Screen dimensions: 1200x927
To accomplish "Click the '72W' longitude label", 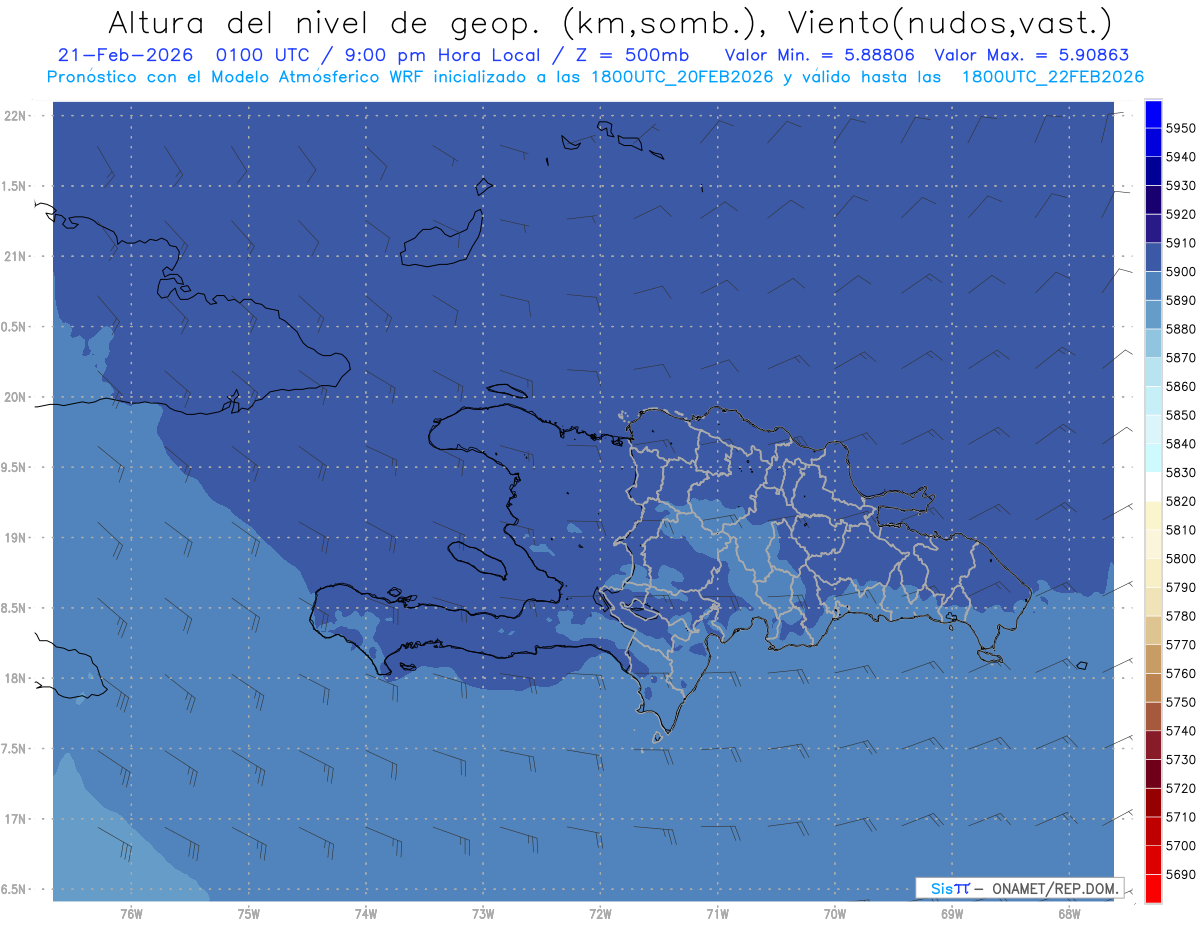I will [x=600, y=914].
